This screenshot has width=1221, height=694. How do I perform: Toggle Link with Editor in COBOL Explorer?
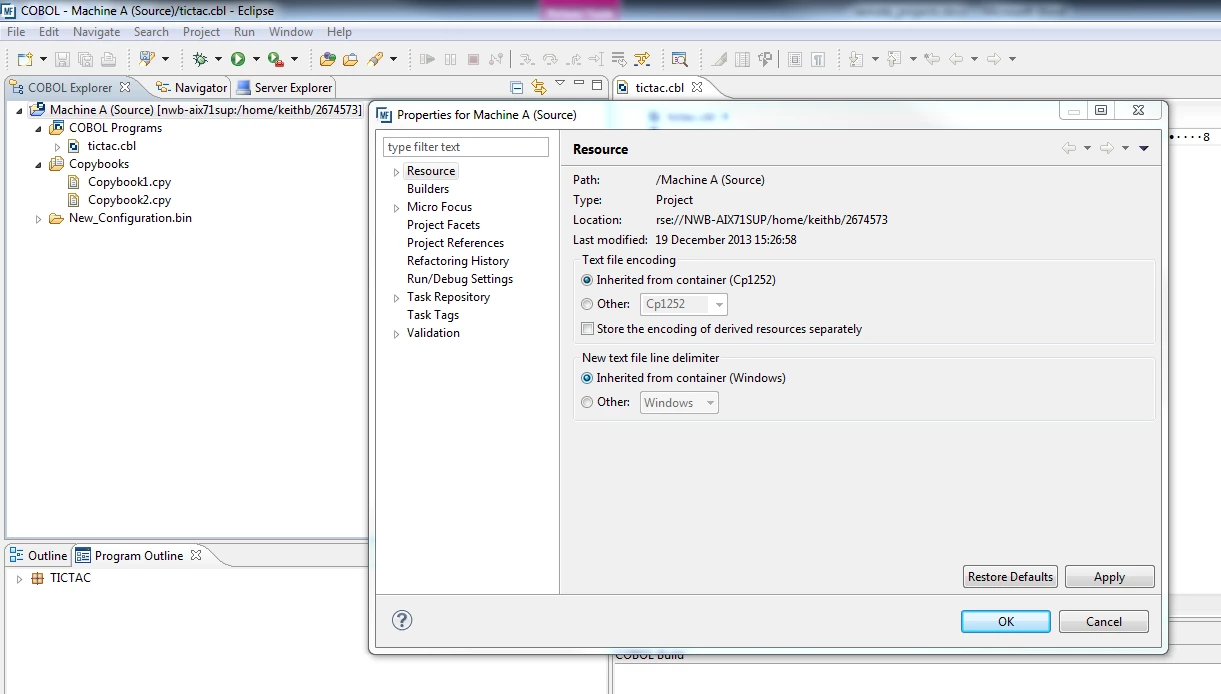(x=539, y=87)
